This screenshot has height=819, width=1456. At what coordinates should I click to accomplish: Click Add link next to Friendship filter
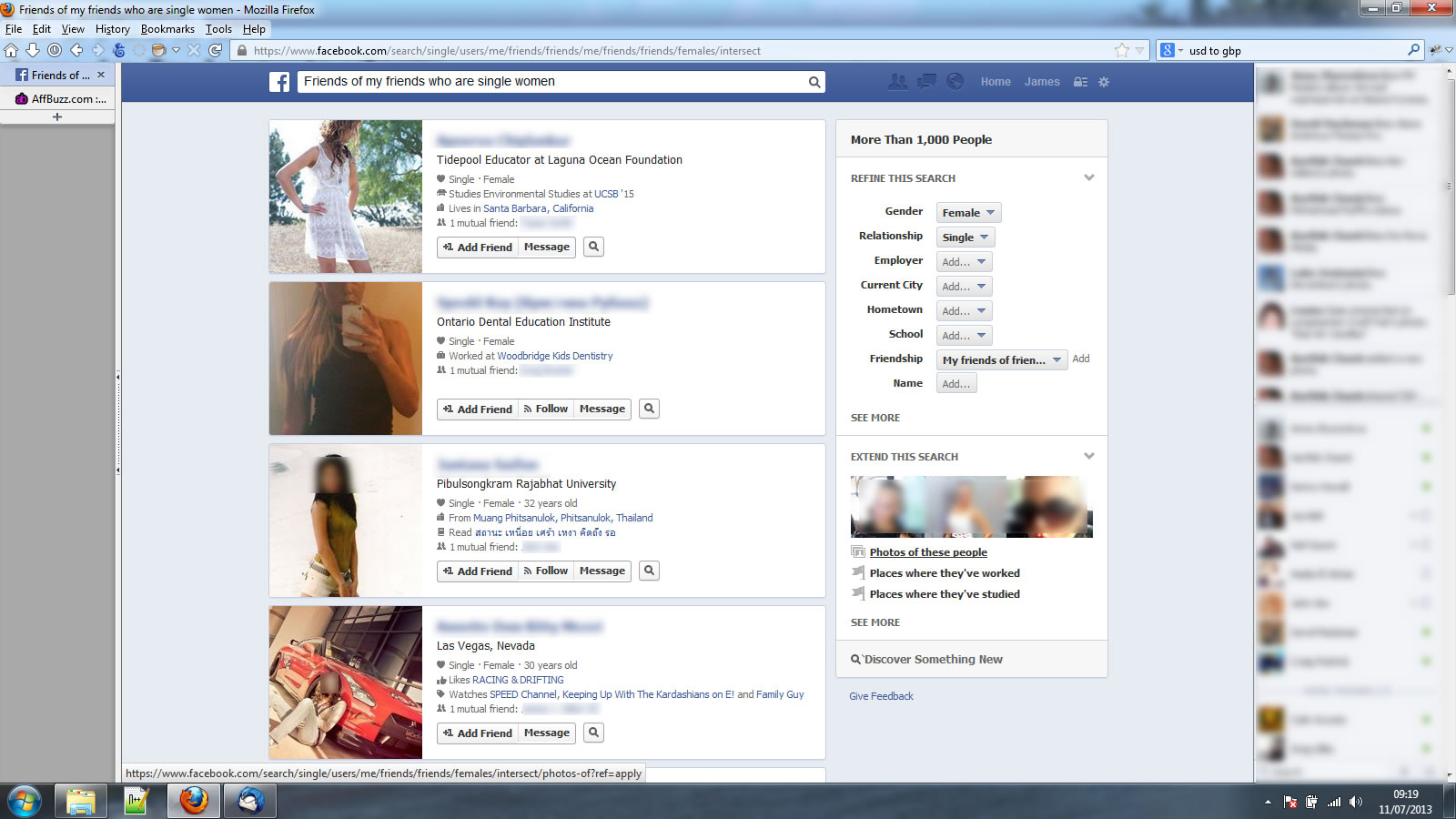tap(1081, 359)
